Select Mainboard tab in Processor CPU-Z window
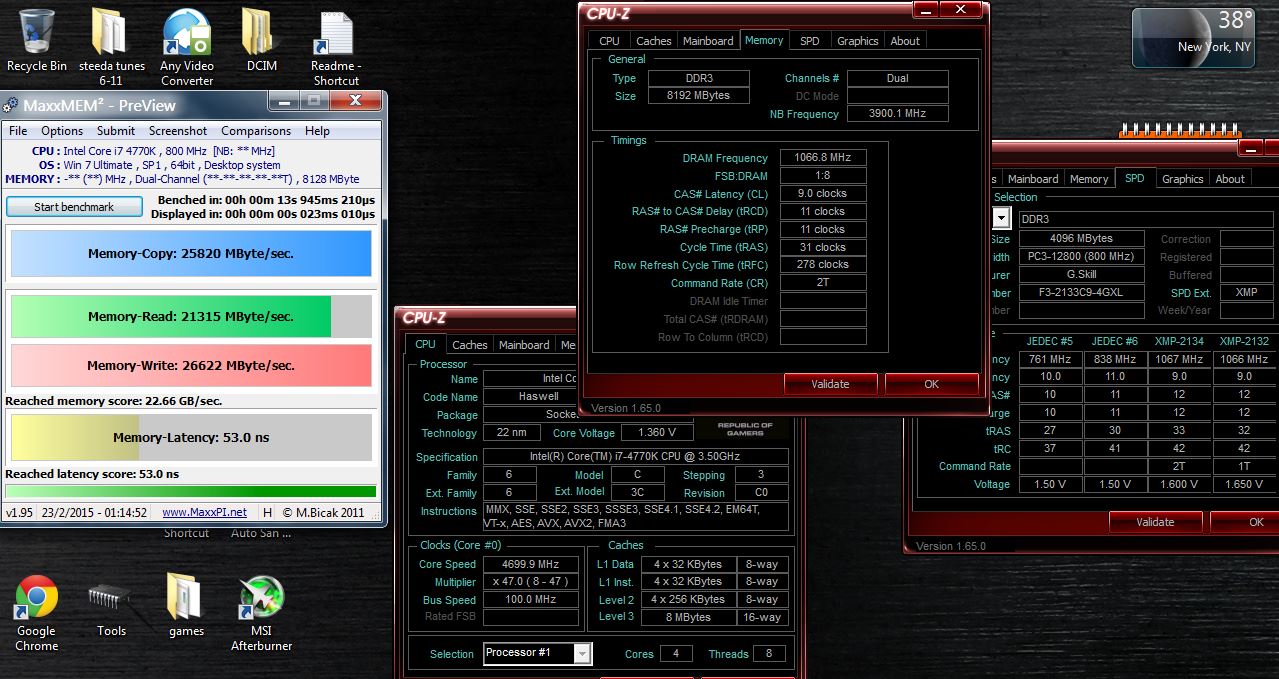 pyautogui.click(x=524, y=345)
